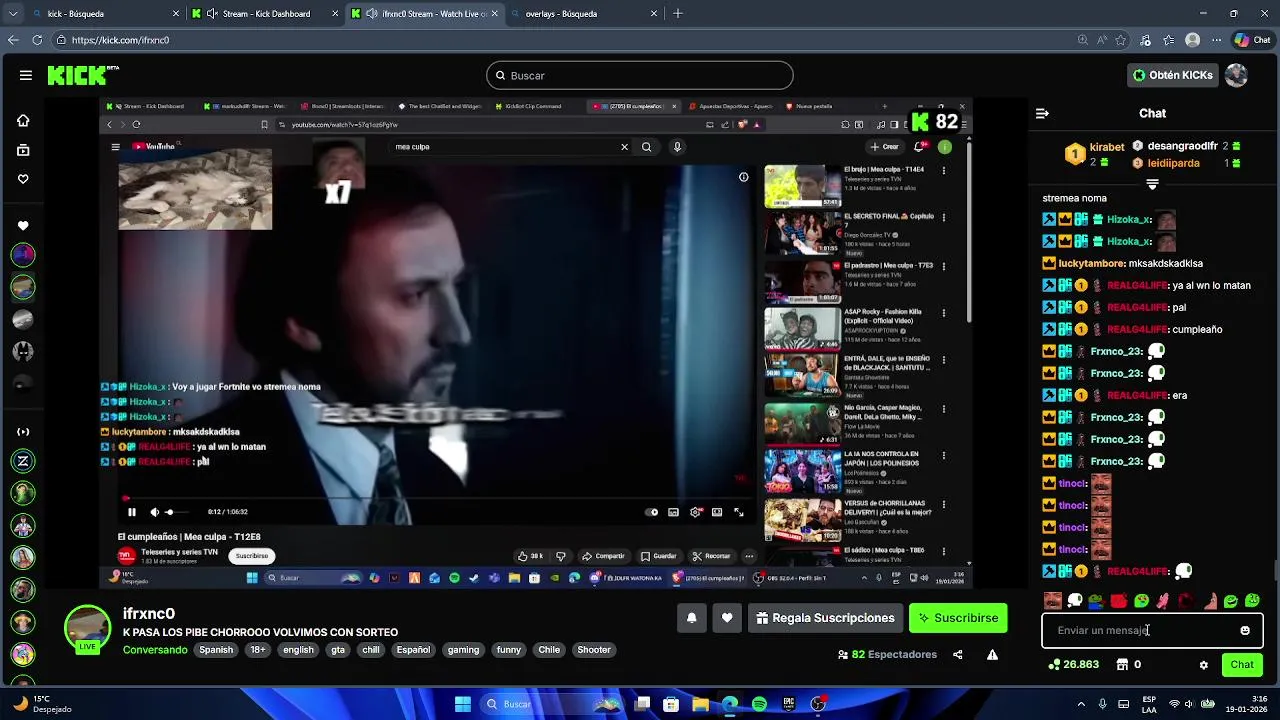Select the gta tag
1280x720 pixels.
coord(338,650)
